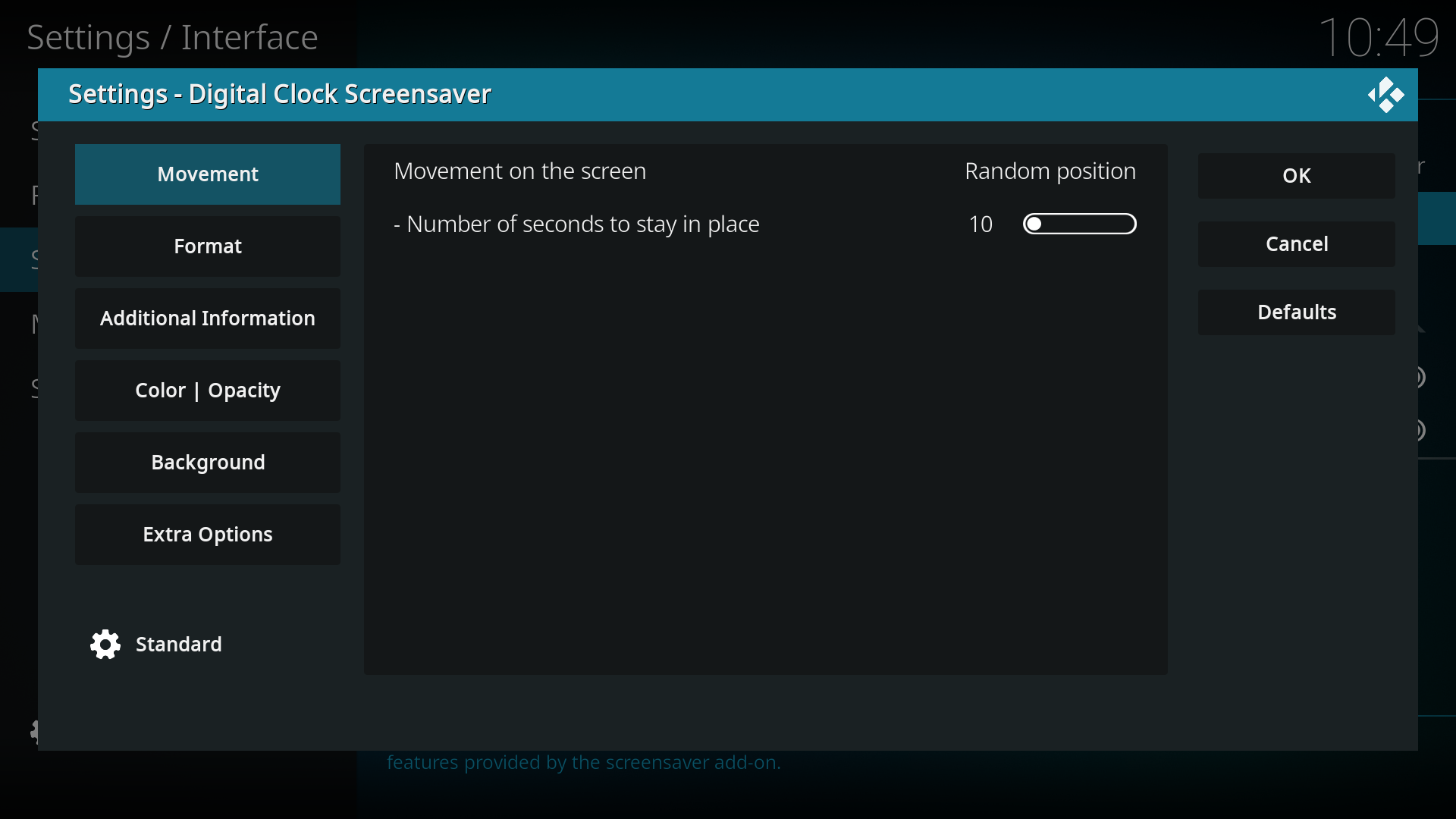The image size is (1456, 819).
Task: Change the Random position movement value
Action: click(1050, 171)
